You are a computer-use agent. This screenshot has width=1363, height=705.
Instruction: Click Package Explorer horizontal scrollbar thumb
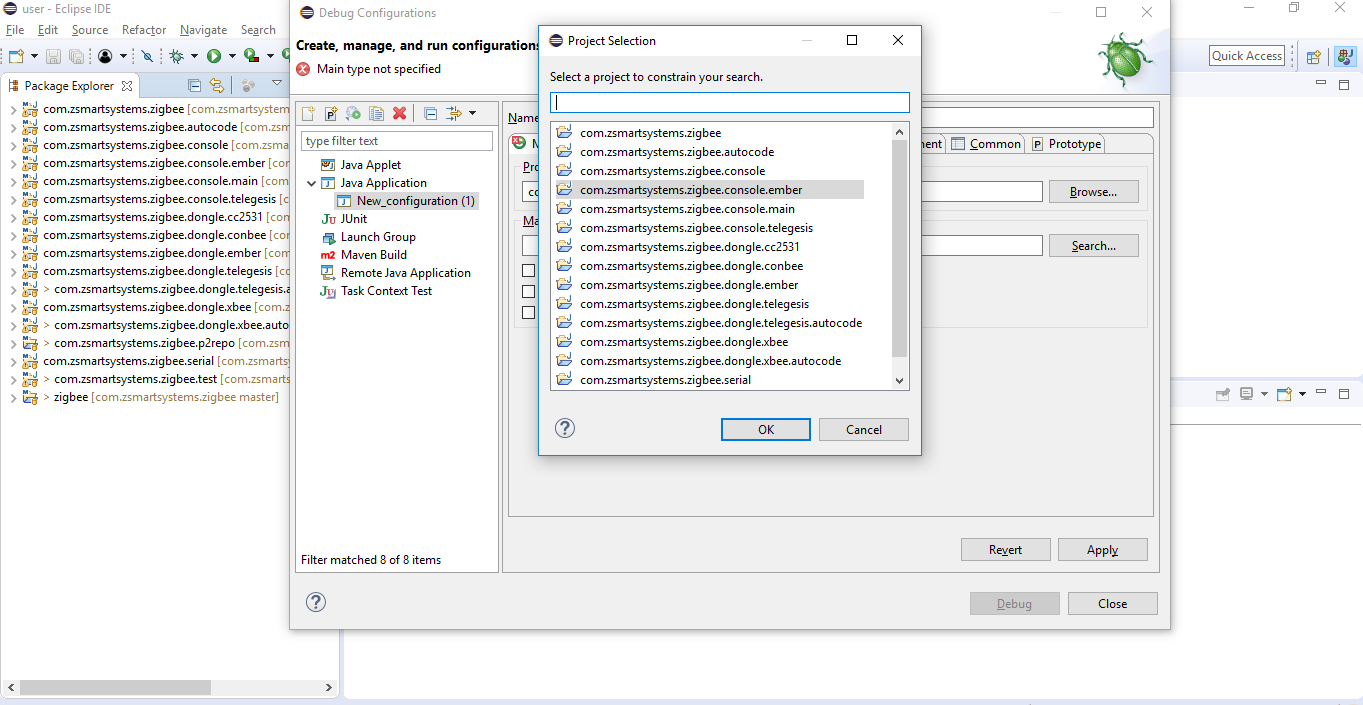pos(115,687)
